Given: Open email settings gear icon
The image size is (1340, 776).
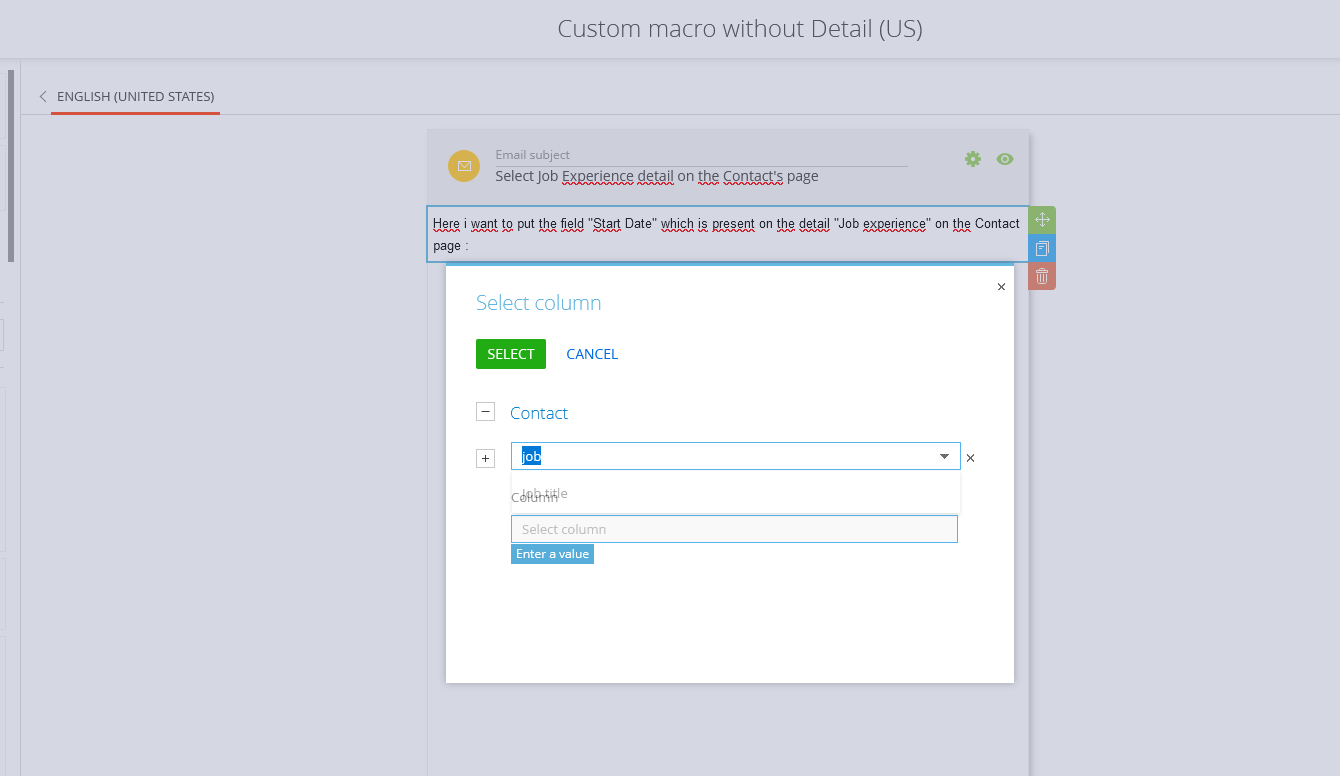Looking at the screenshot, I should (x=972, y=159).
